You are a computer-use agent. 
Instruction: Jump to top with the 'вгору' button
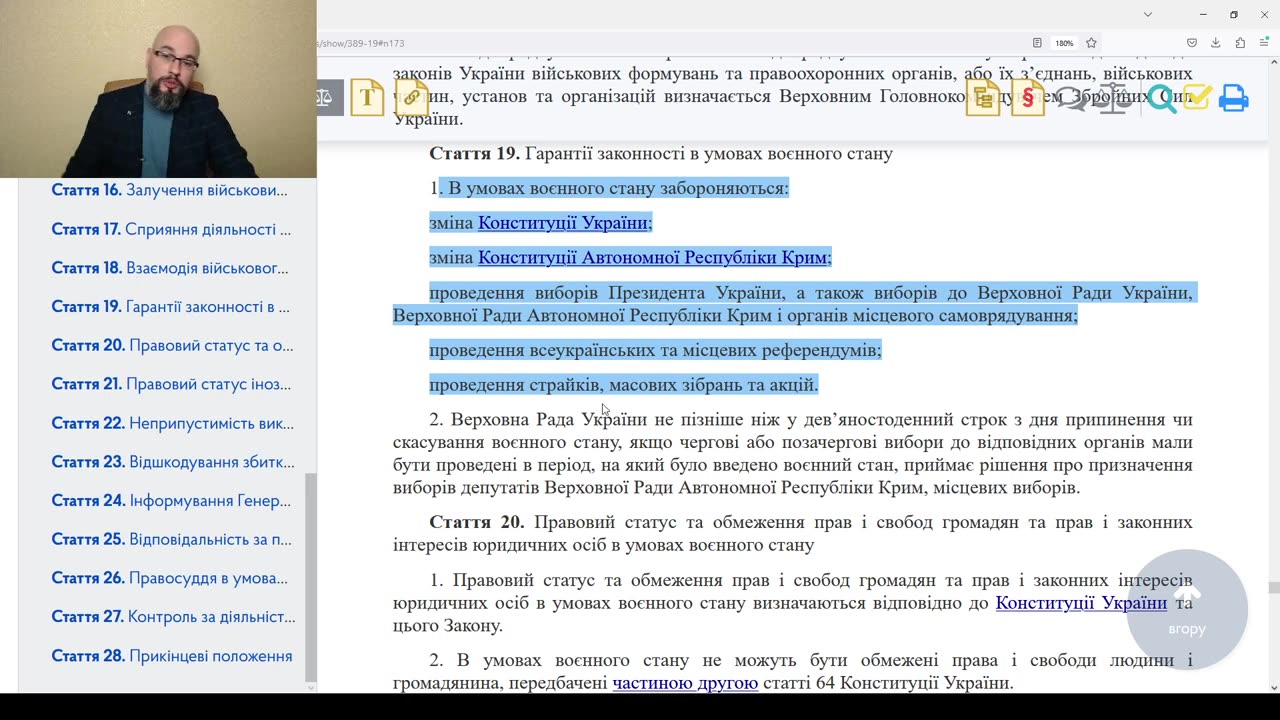[x=1187, y=610]
